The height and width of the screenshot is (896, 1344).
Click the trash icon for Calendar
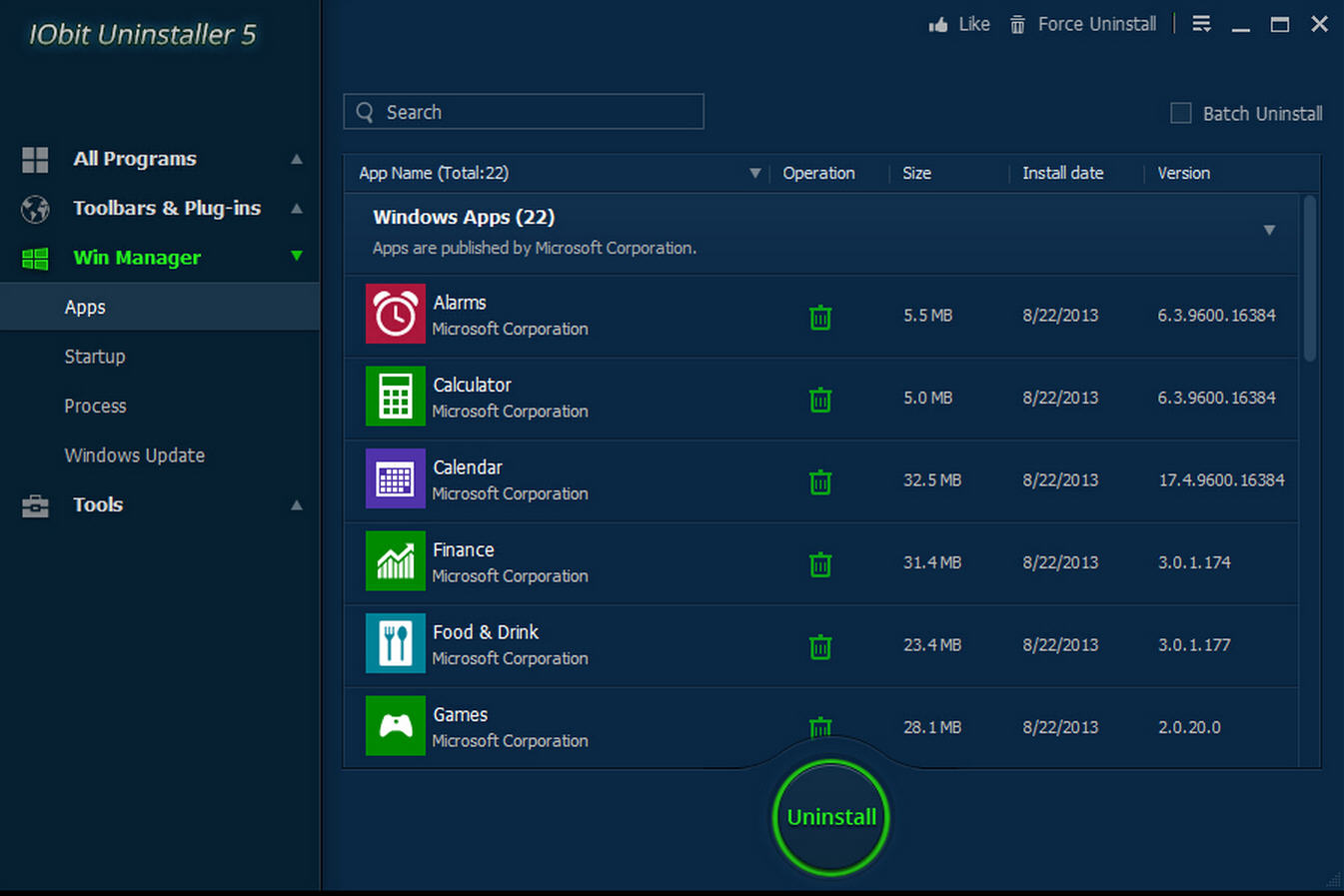[x=820, y=481]
